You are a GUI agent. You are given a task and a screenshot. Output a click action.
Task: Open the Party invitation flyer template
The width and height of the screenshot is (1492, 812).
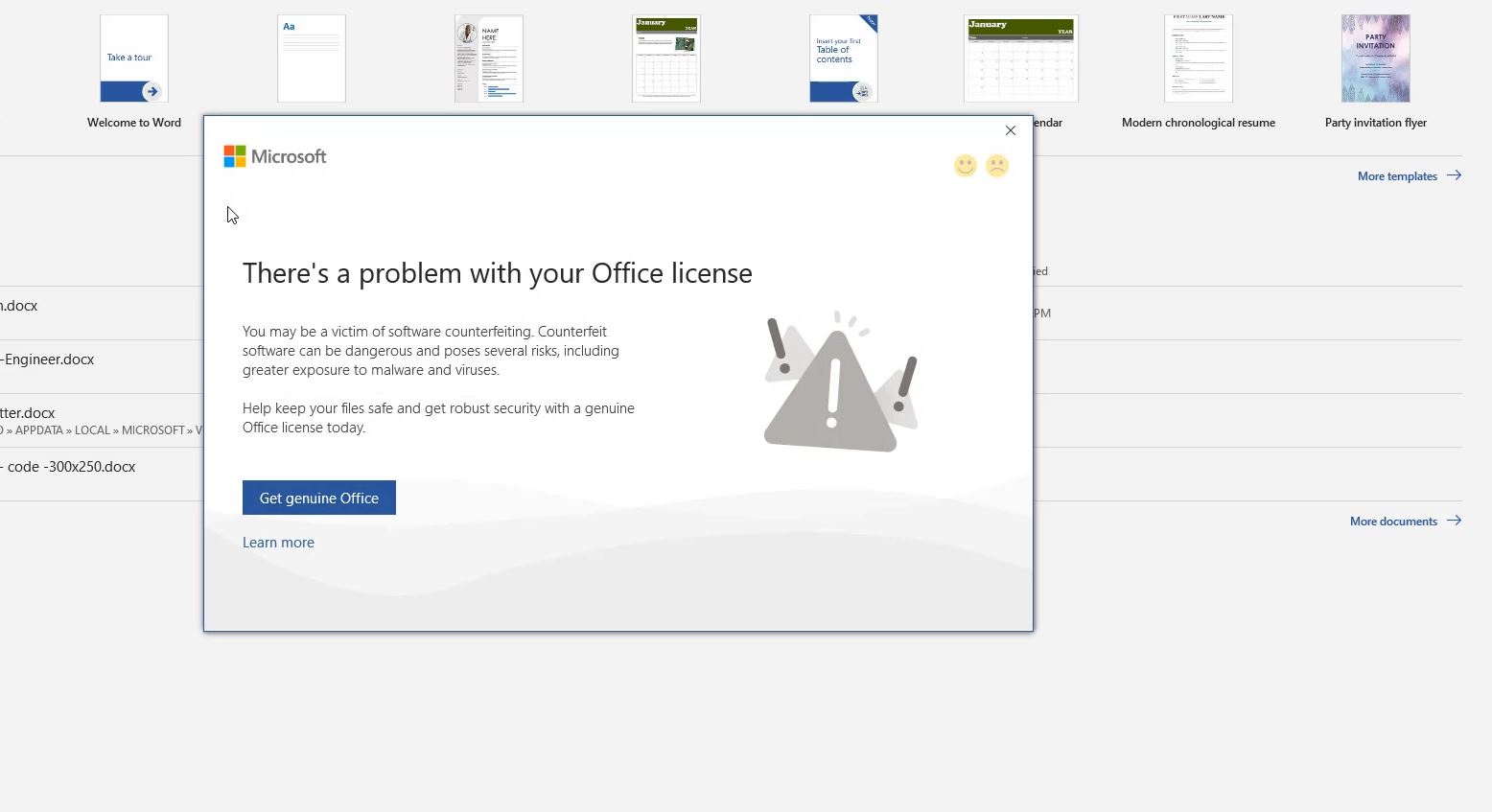[1375, 58]
